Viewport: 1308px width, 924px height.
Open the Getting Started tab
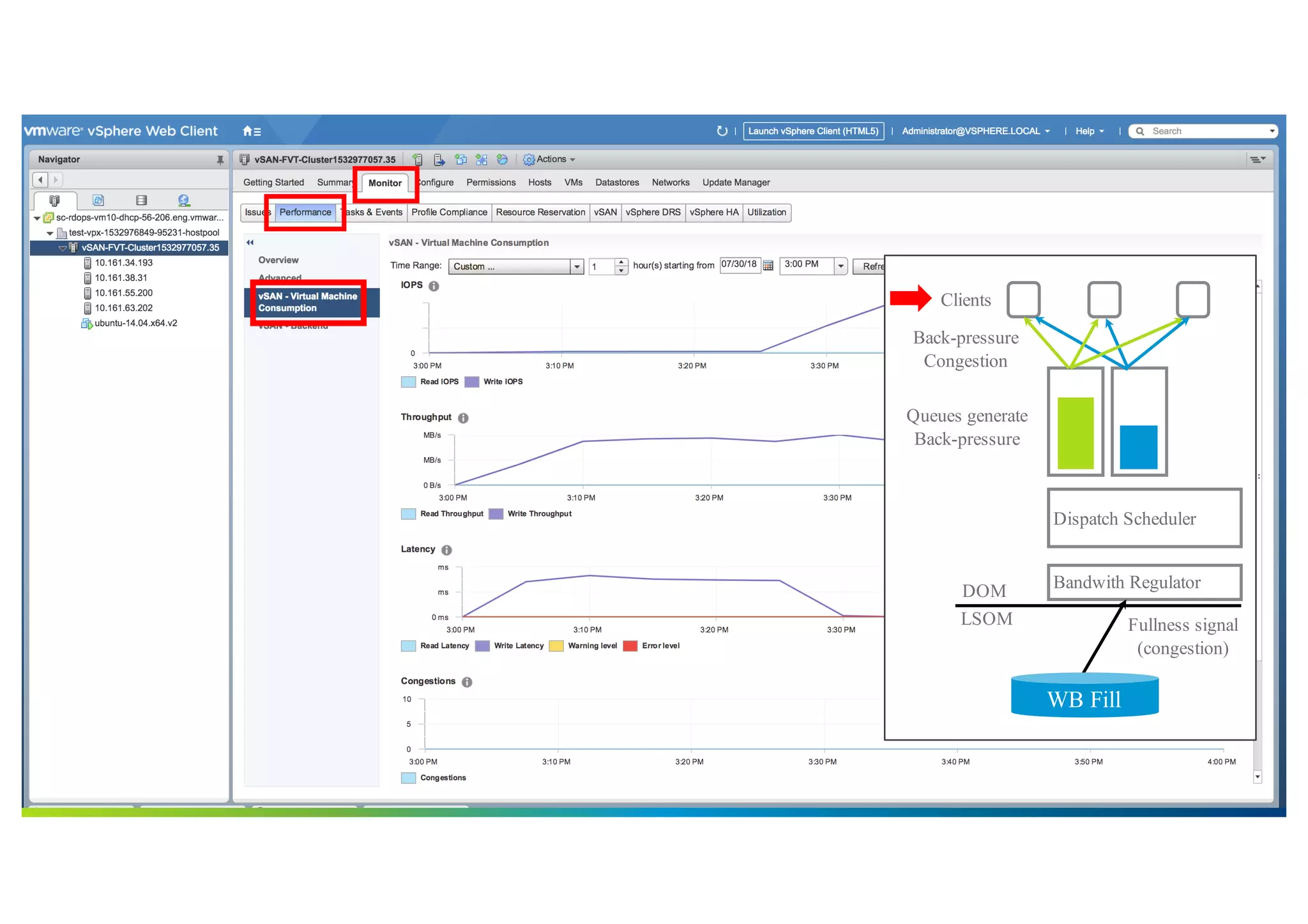tap(273, 183)
